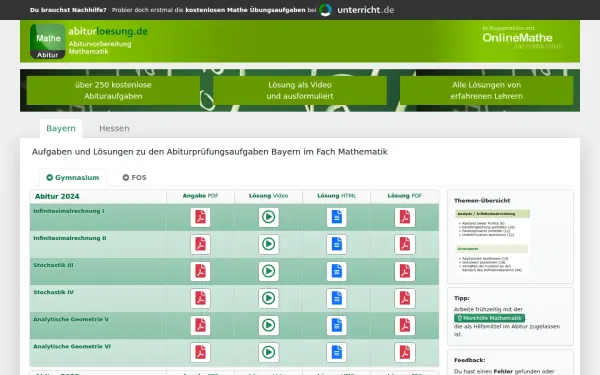Click the Angabe PDF column header
This screenshot has height=375, width=600.
(200, 196)
